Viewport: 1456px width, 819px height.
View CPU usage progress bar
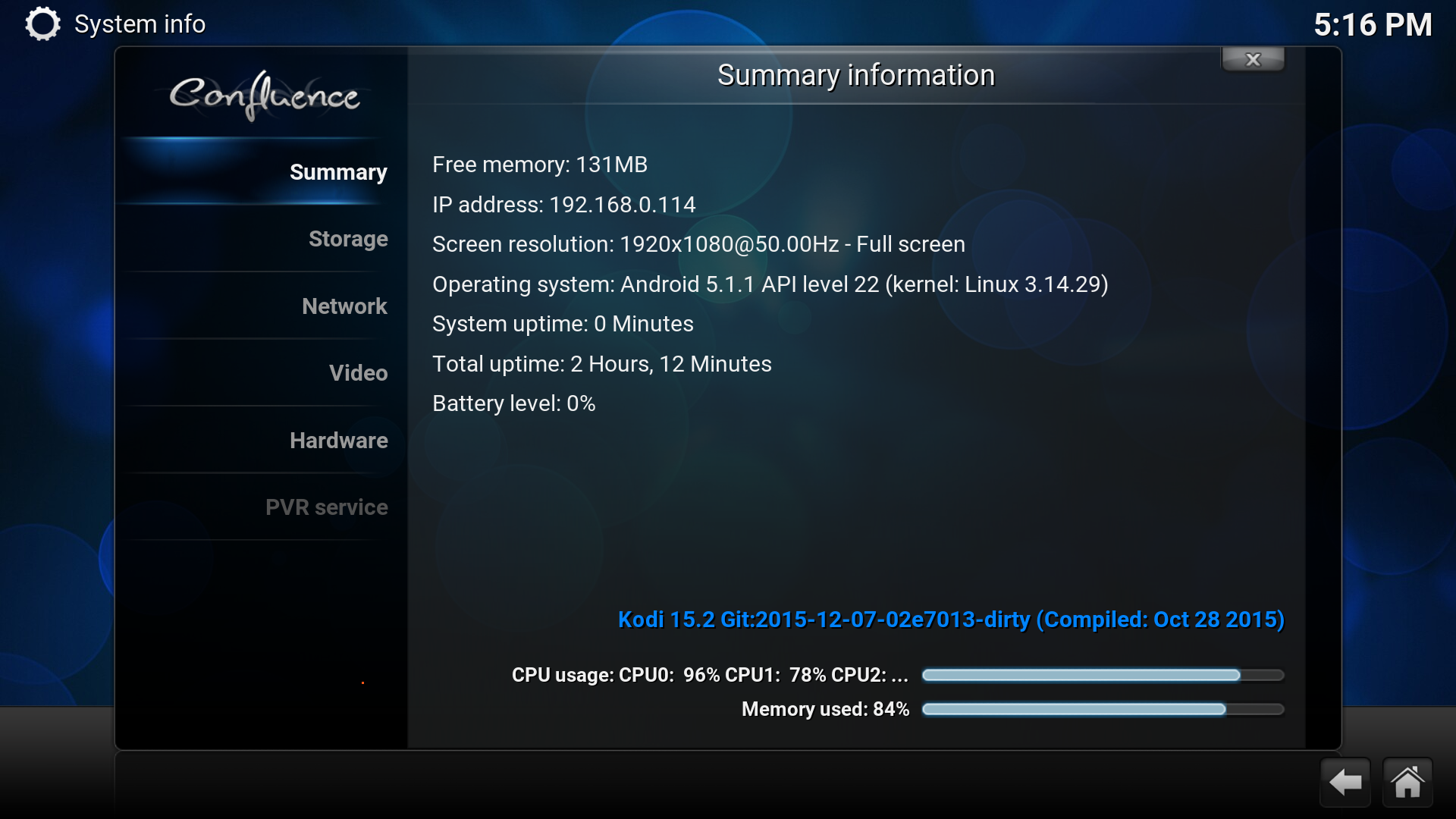tap(1099, 674)
